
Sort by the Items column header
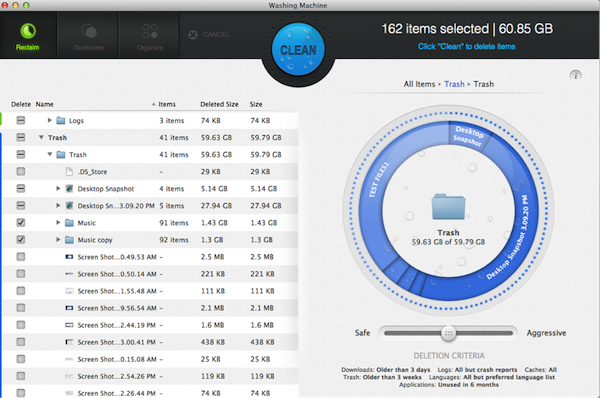(167, 104)
